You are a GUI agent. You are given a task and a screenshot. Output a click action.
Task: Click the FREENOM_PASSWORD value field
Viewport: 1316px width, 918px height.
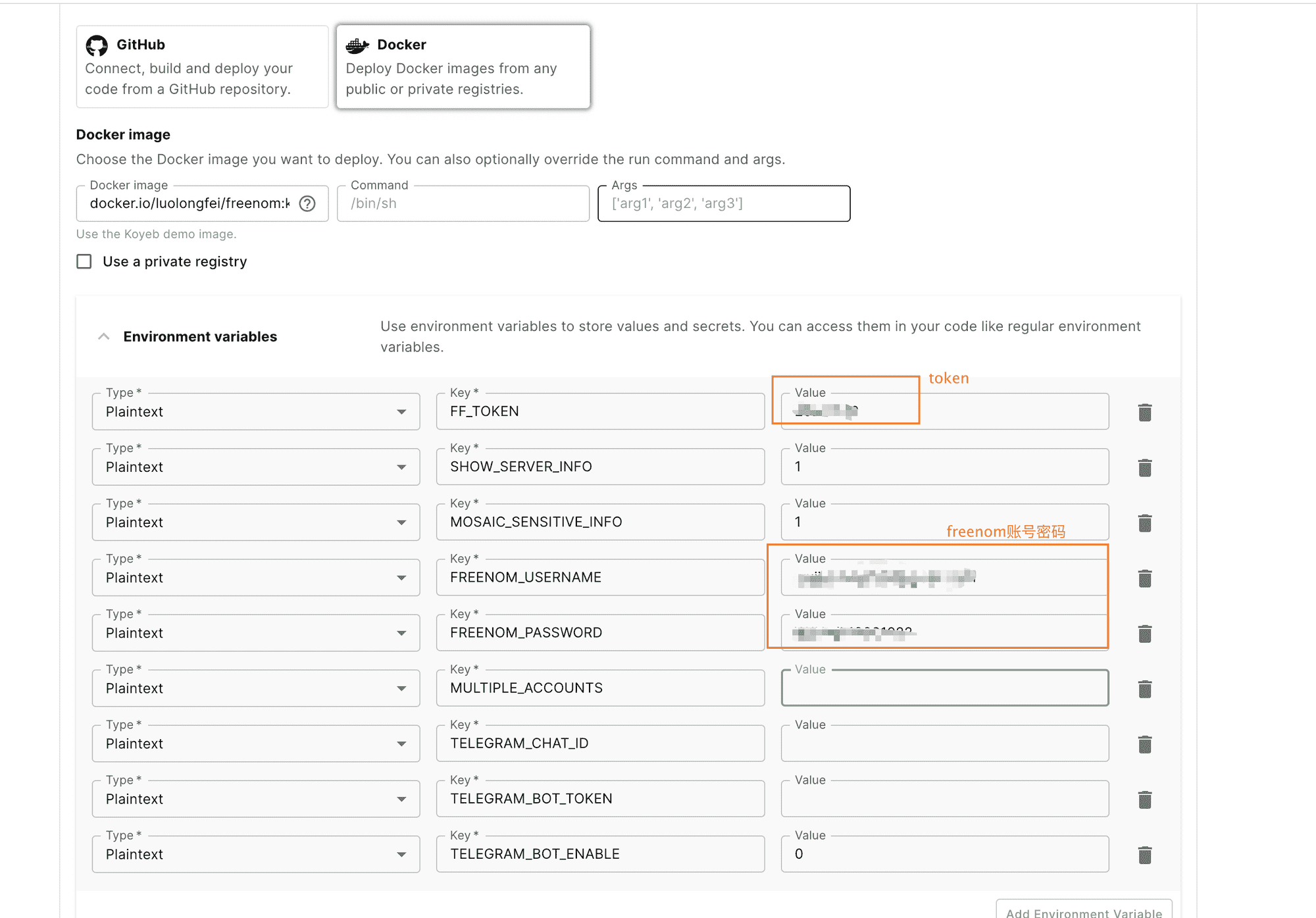(x=945, y=632)
